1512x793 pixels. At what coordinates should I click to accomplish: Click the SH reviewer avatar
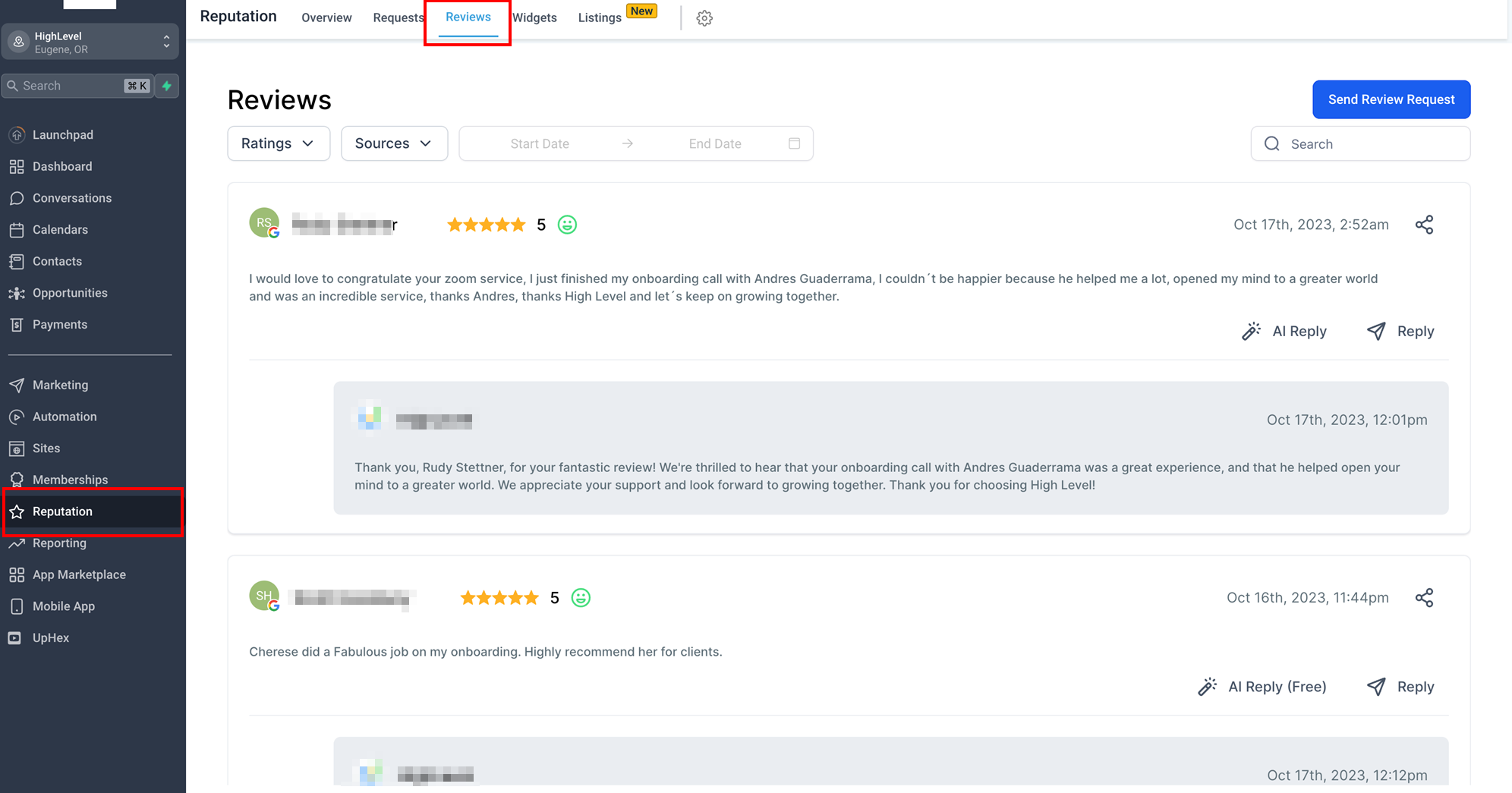(264, 596)
